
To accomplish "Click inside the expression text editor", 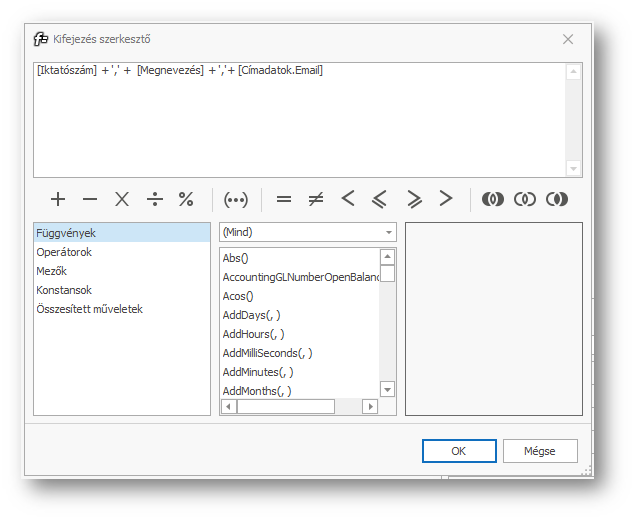I will pyautogui.click(x=300, y=120).
